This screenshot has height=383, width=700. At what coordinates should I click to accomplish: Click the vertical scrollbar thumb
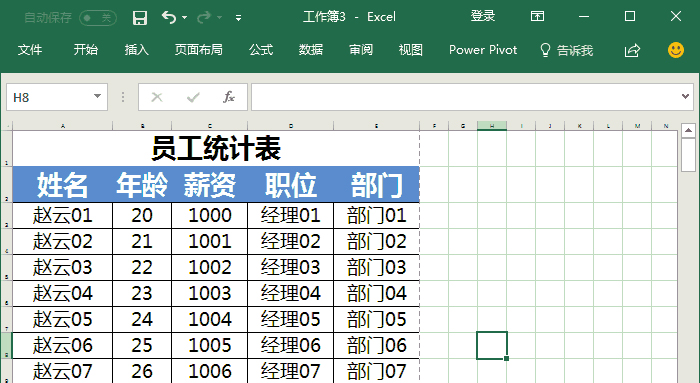pos(688,155)
